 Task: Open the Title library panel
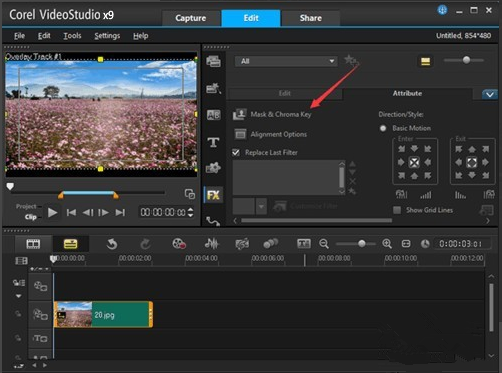[213, 142]
